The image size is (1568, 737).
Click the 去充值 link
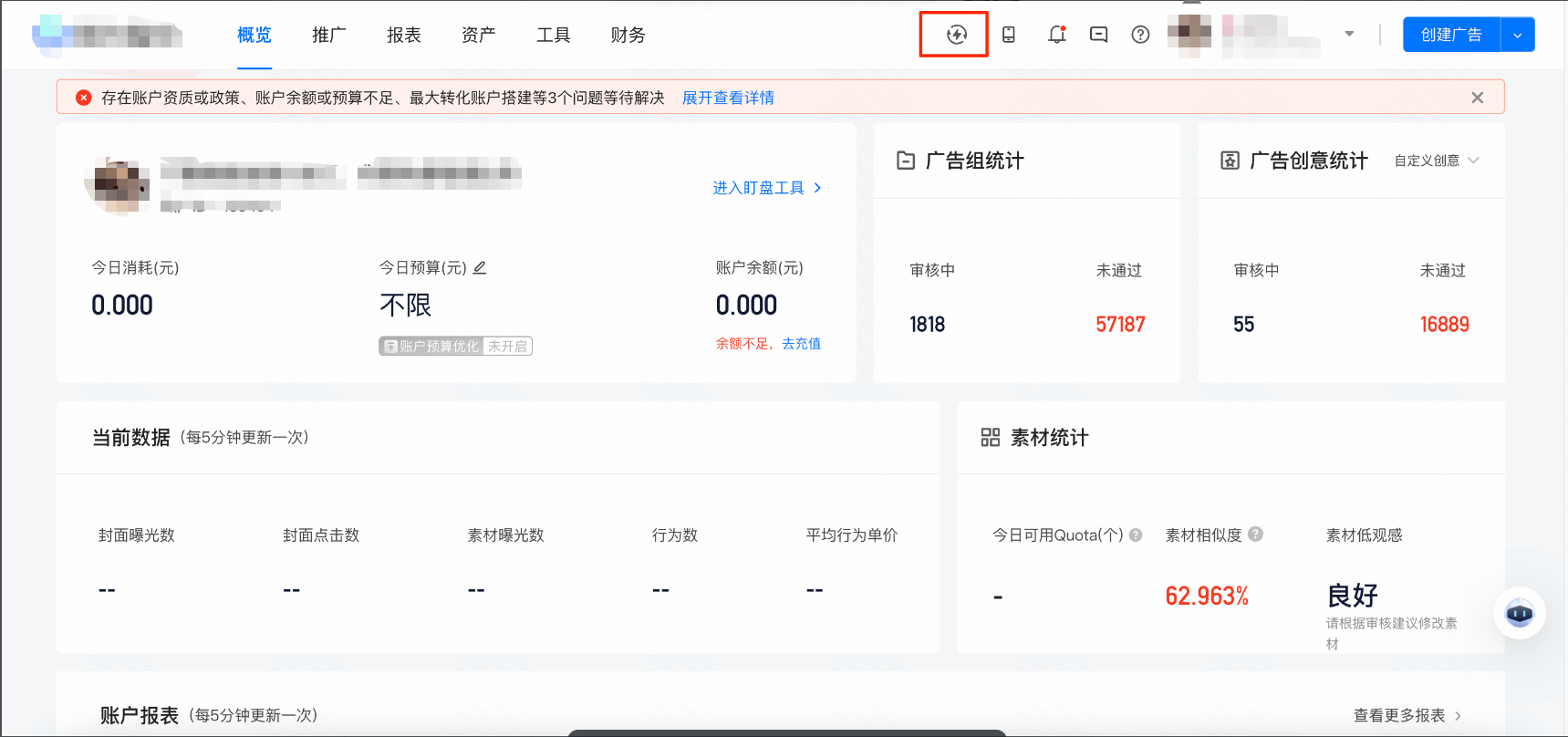pos(801,344)
